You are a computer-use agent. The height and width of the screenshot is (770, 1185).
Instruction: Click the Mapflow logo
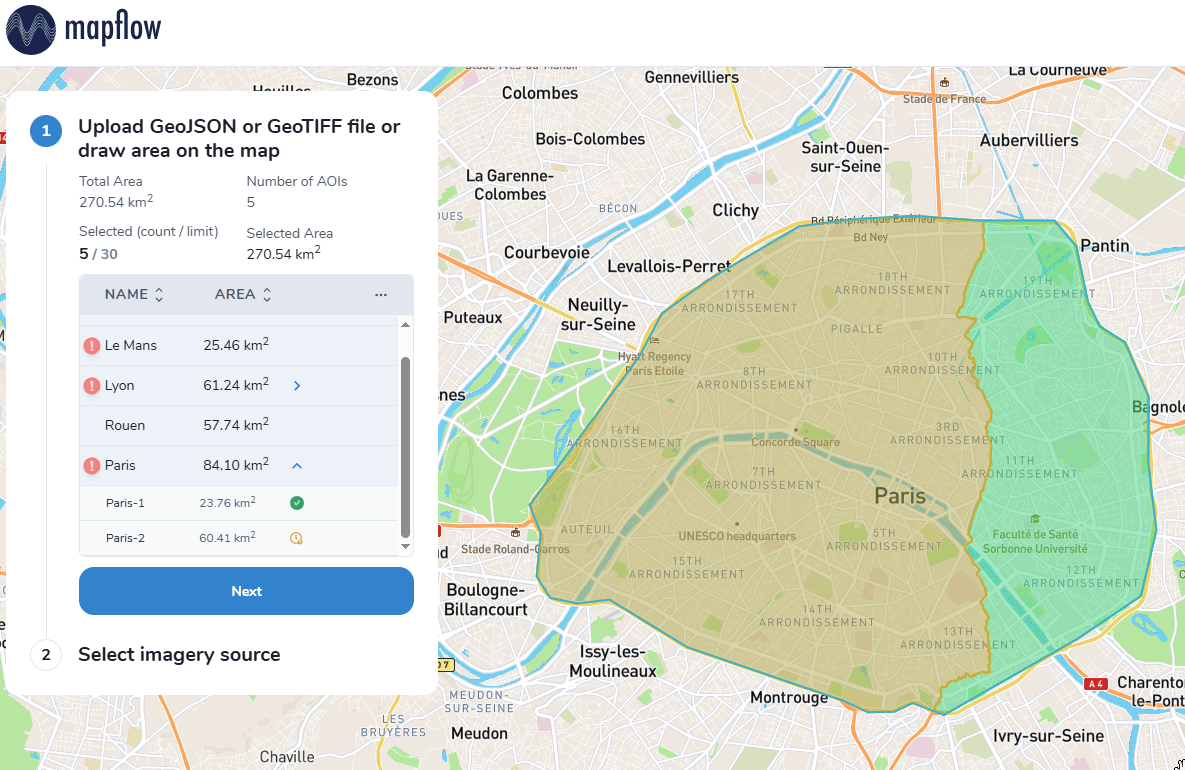[83, 29]
